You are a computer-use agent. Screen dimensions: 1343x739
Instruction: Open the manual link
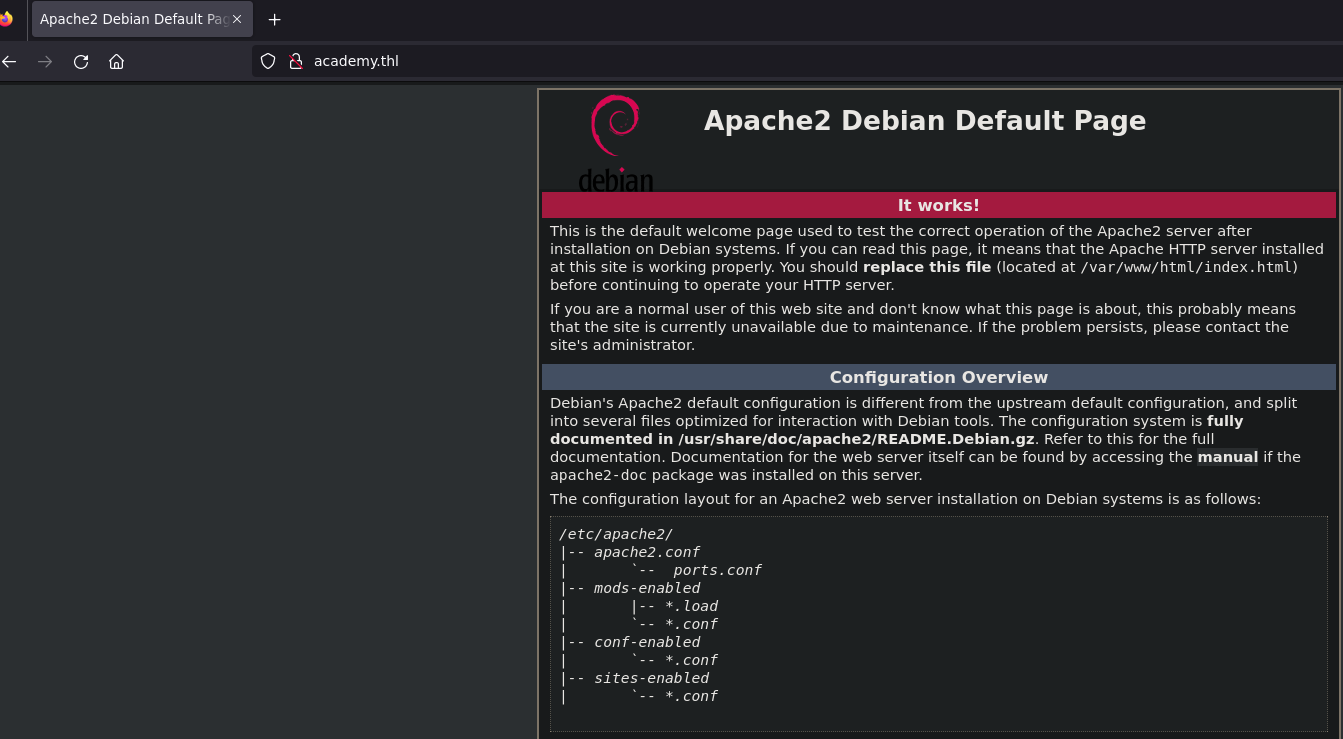pyautogui.click(x=1227, y=457)
